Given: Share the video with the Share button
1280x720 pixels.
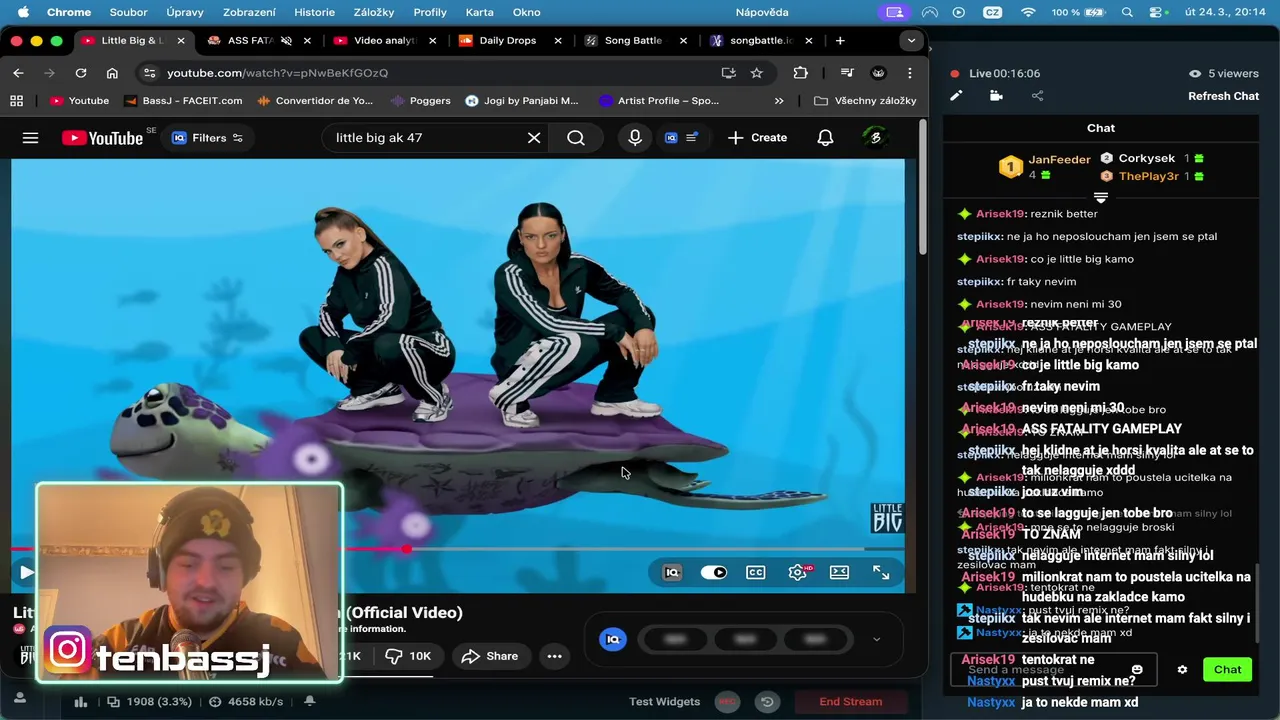Looking at the screenshot, I should (x=490, y=656).
